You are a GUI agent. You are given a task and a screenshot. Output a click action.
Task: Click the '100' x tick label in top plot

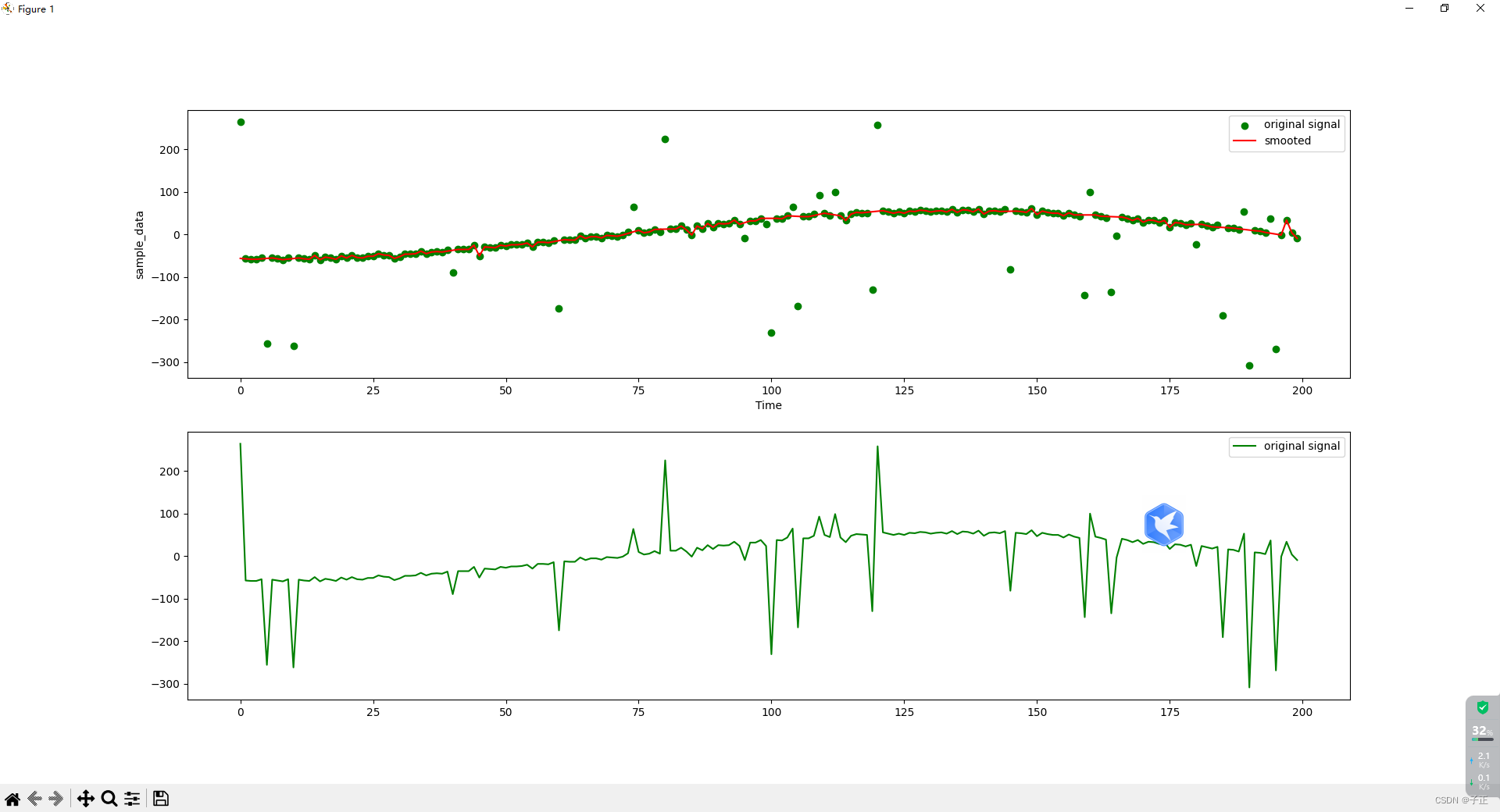click(771, 390)
